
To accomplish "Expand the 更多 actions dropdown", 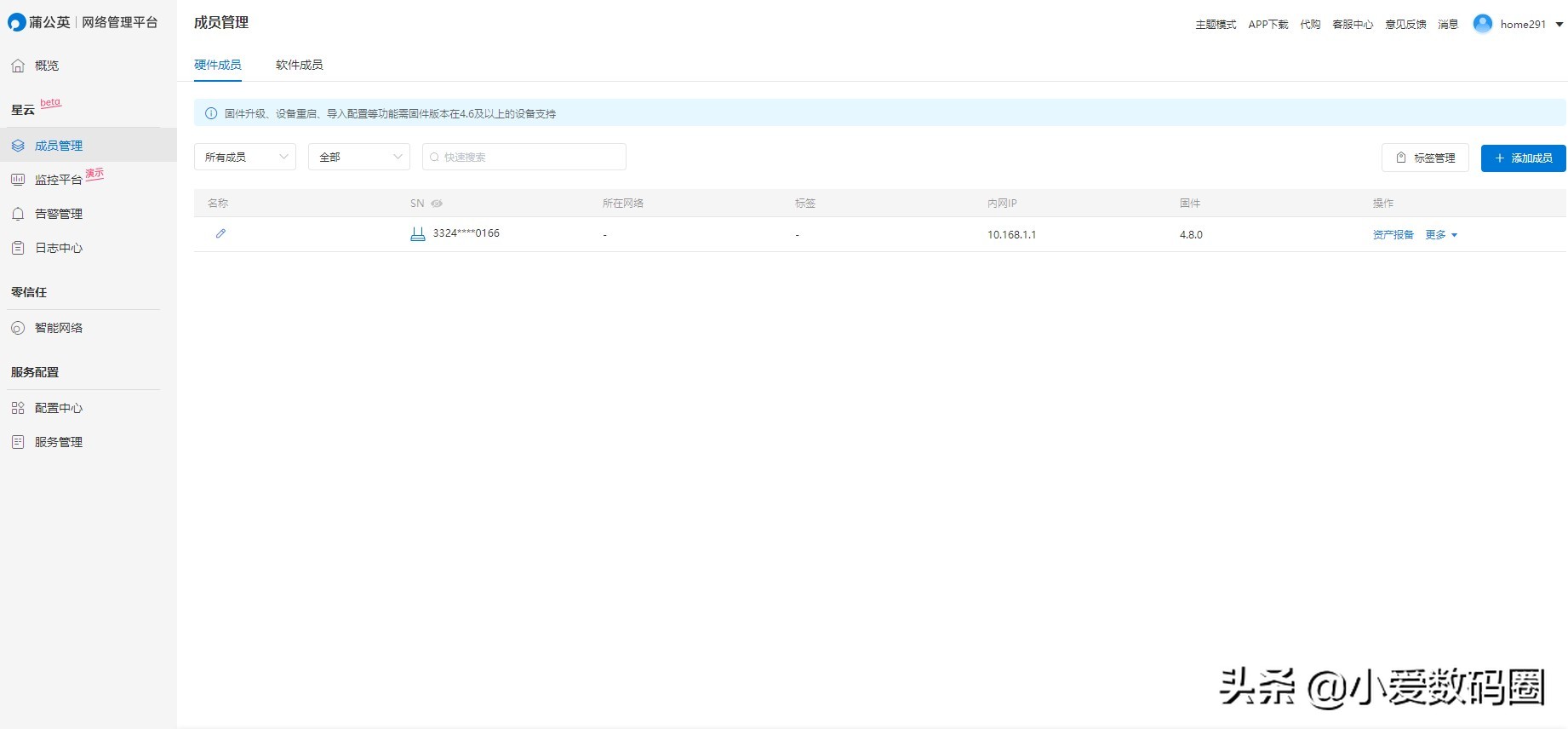I will tap(1442, 235).
